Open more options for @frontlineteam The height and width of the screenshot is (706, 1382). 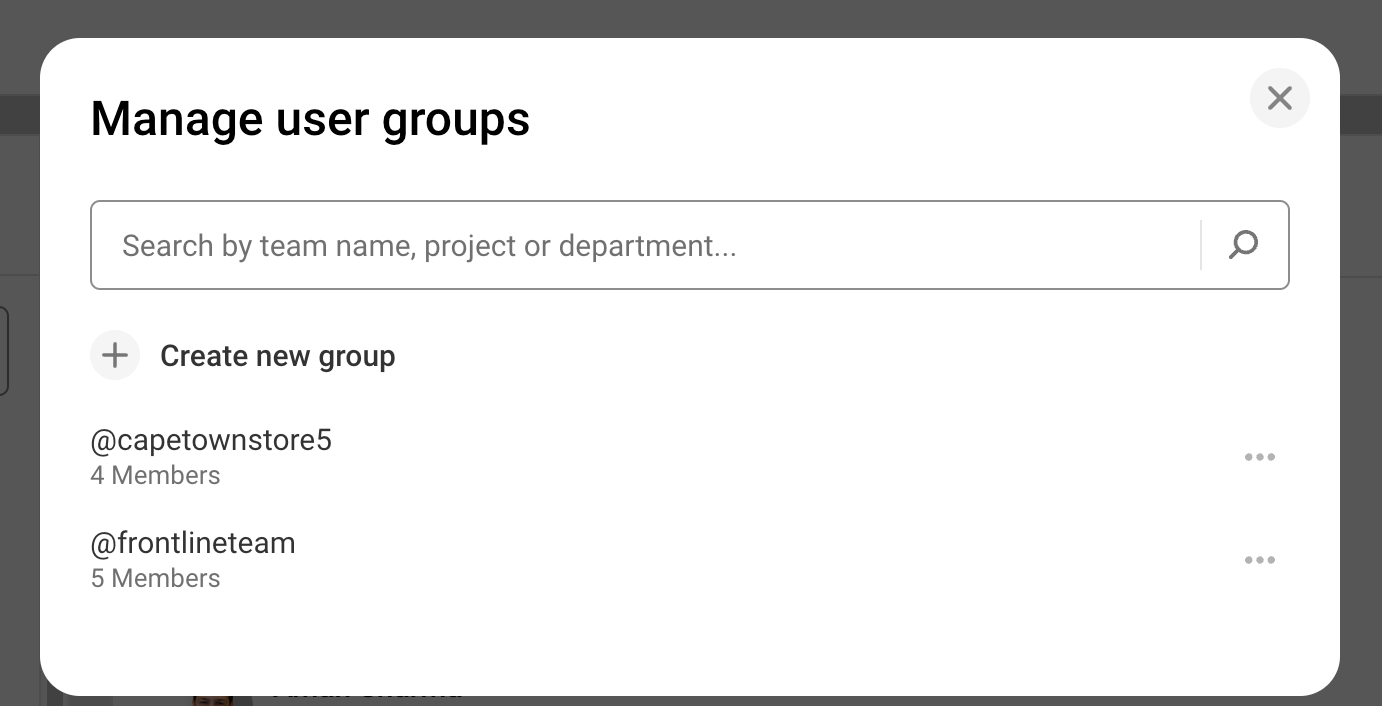click(1259, 560)
